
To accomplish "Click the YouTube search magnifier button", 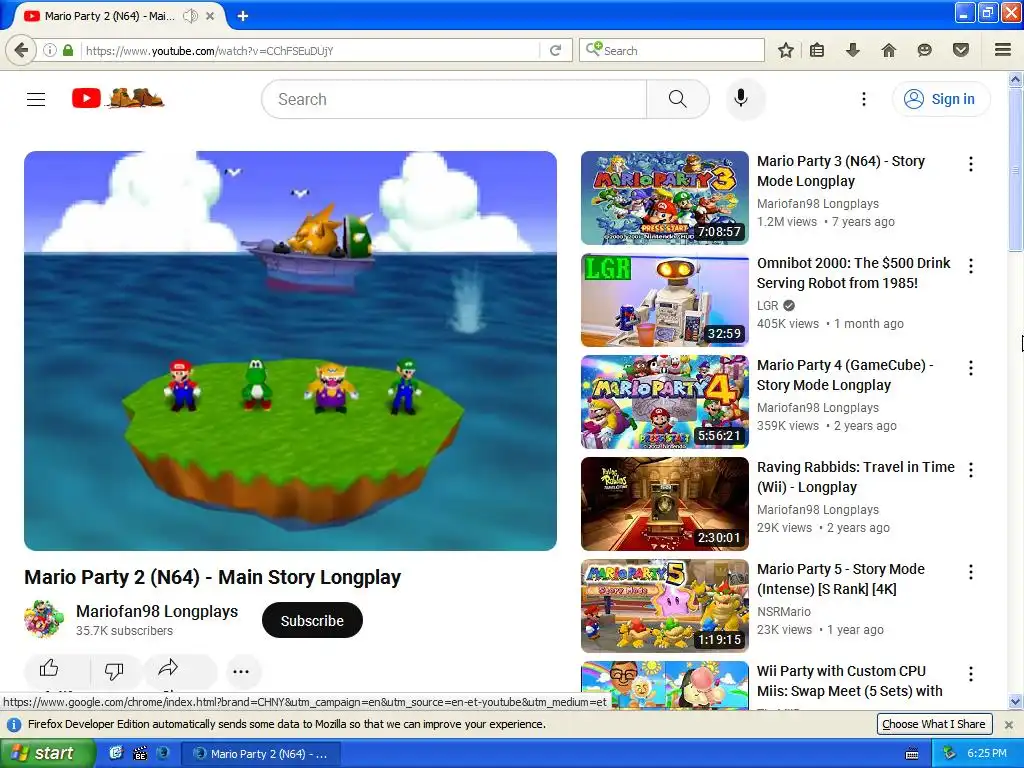I will click(x=677, y=99).
